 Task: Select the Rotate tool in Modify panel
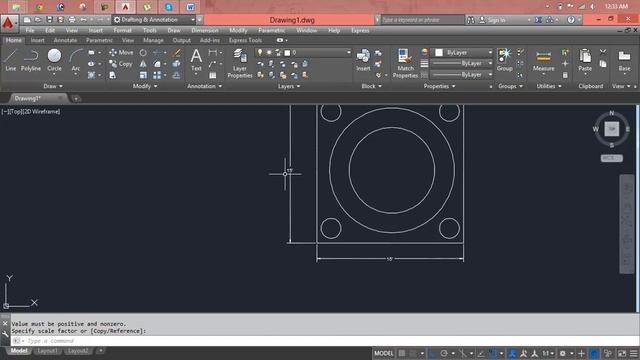(143, 53)
